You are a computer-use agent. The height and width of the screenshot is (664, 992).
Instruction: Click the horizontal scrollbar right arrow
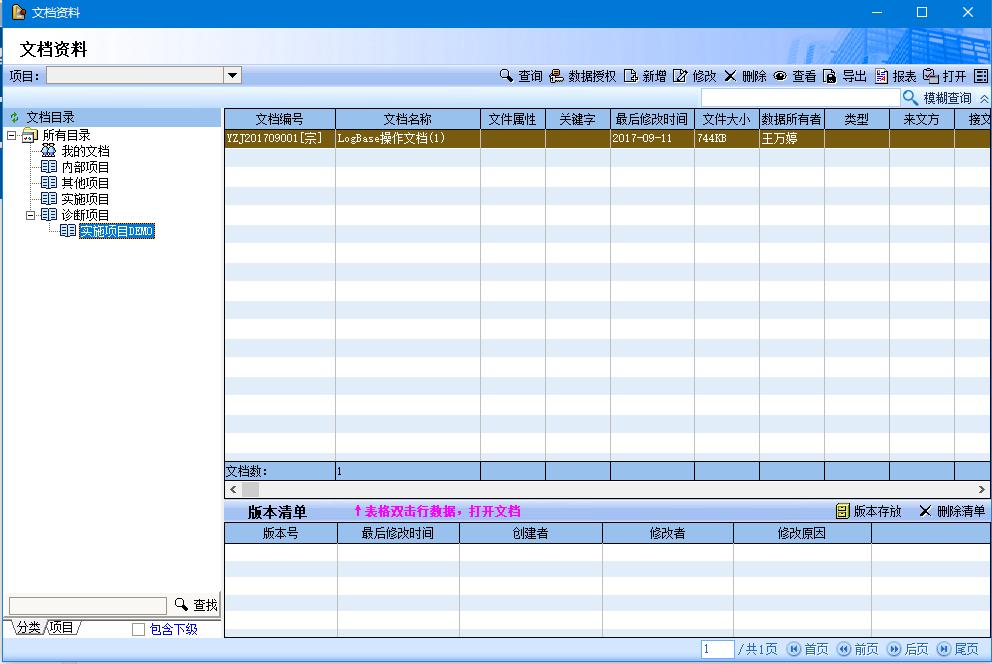pyautogui.click(x=982, y=490)
